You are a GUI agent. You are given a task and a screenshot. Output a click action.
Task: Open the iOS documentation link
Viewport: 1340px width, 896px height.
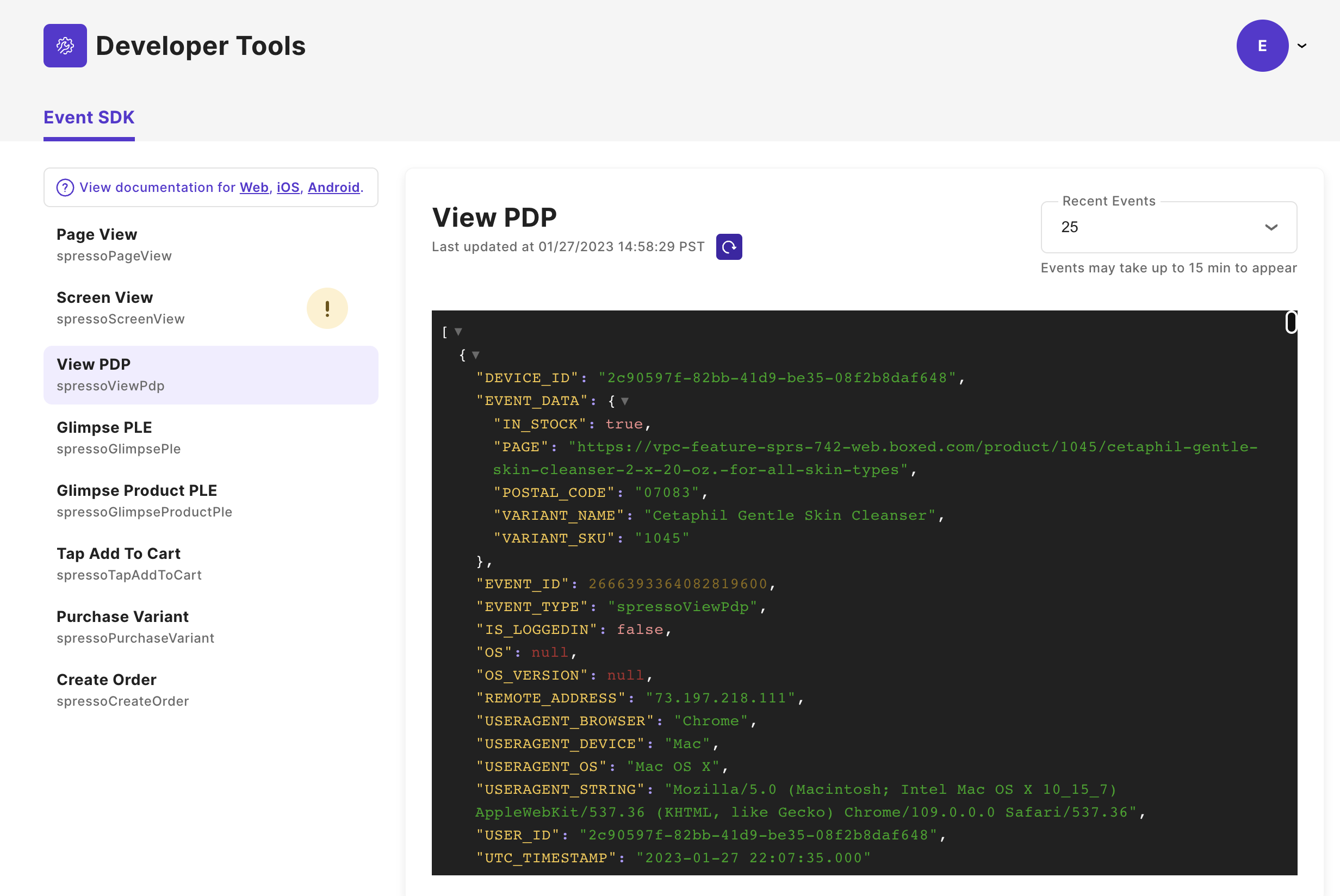[x=288, y=188]
